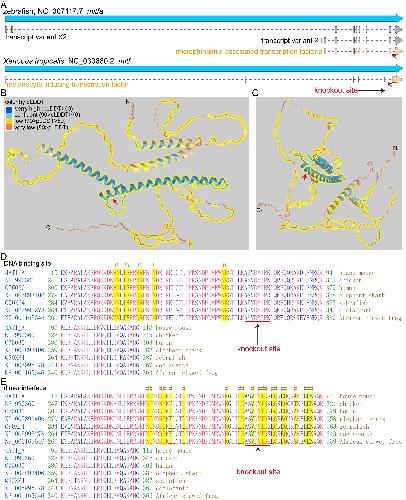This screenshot has width=406, height=500.
Task: Click 'human' in second DNA binding alignment block
Action: point(164,343)
